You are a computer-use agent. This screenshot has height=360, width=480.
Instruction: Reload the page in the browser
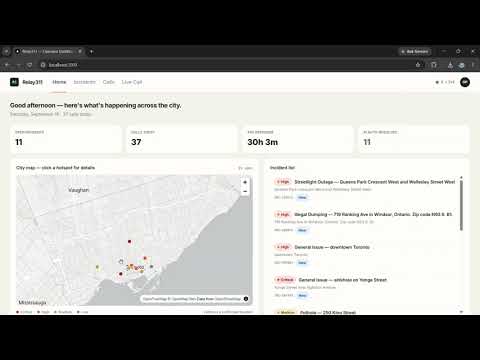(30, 65)
